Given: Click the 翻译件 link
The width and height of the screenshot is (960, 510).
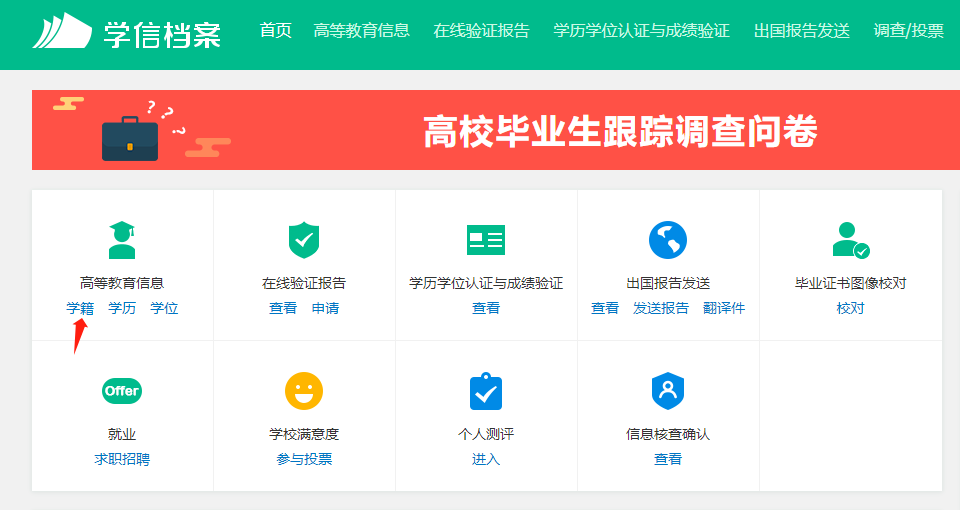Looking at the screenshot, I should 724,308.
